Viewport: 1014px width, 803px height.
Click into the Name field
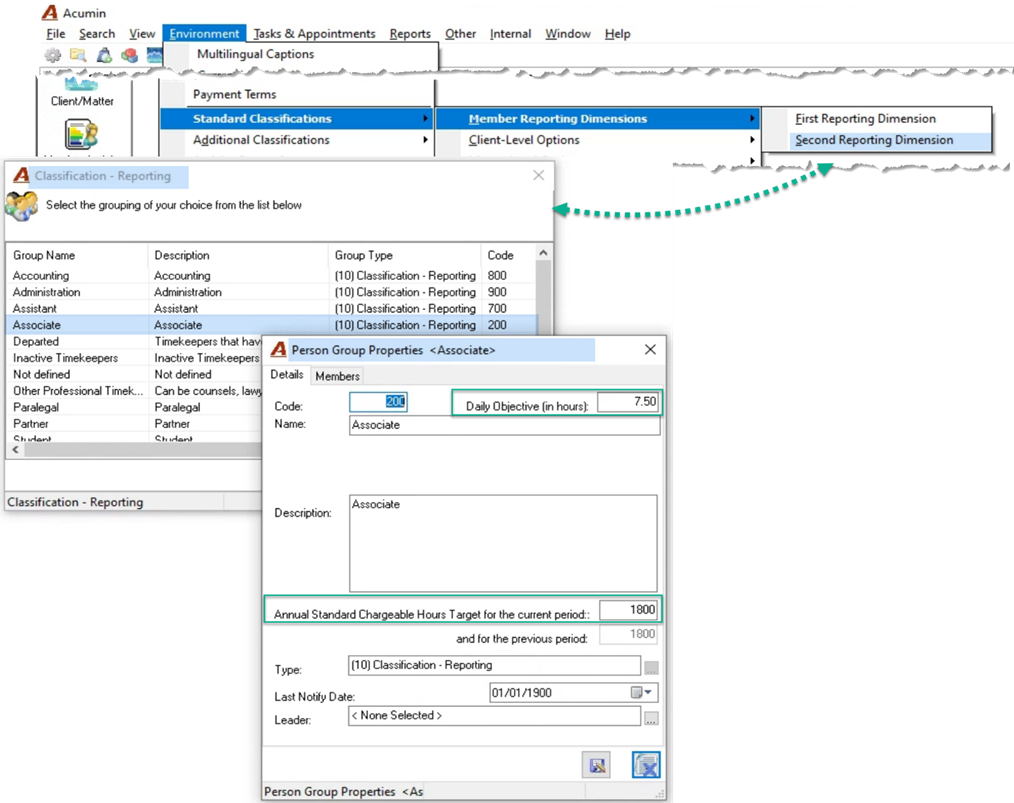pos(504,425)
